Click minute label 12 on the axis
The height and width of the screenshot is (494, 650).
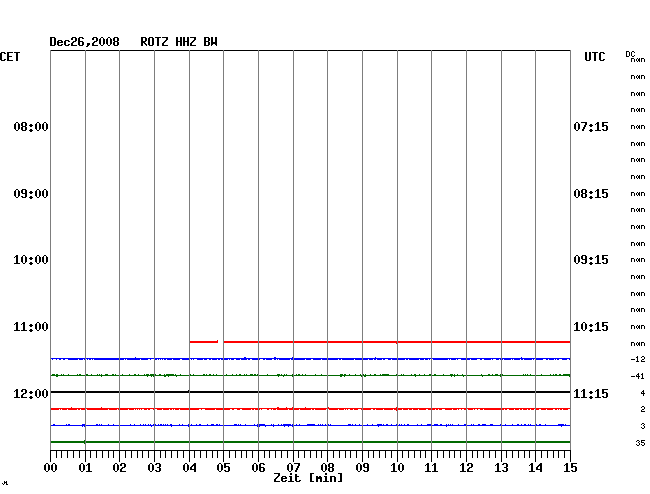(466, 467)
